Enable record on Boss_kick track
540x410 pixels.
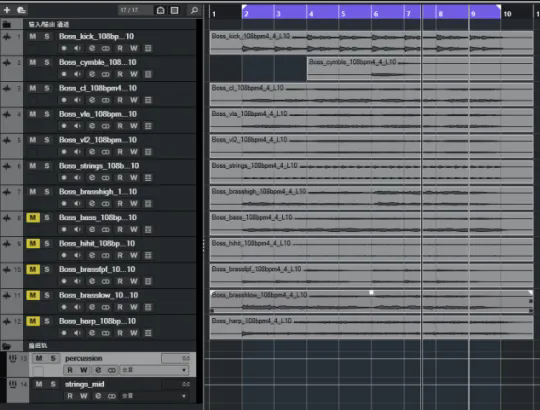click(64, 48)
